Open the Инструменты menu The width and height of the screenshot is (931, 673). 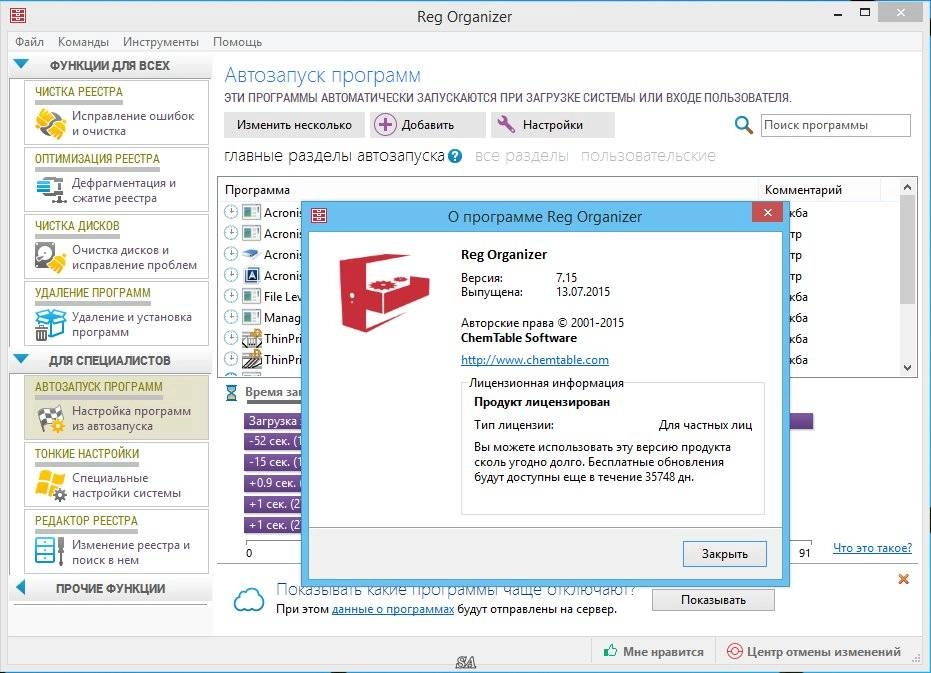click(160, 42)
